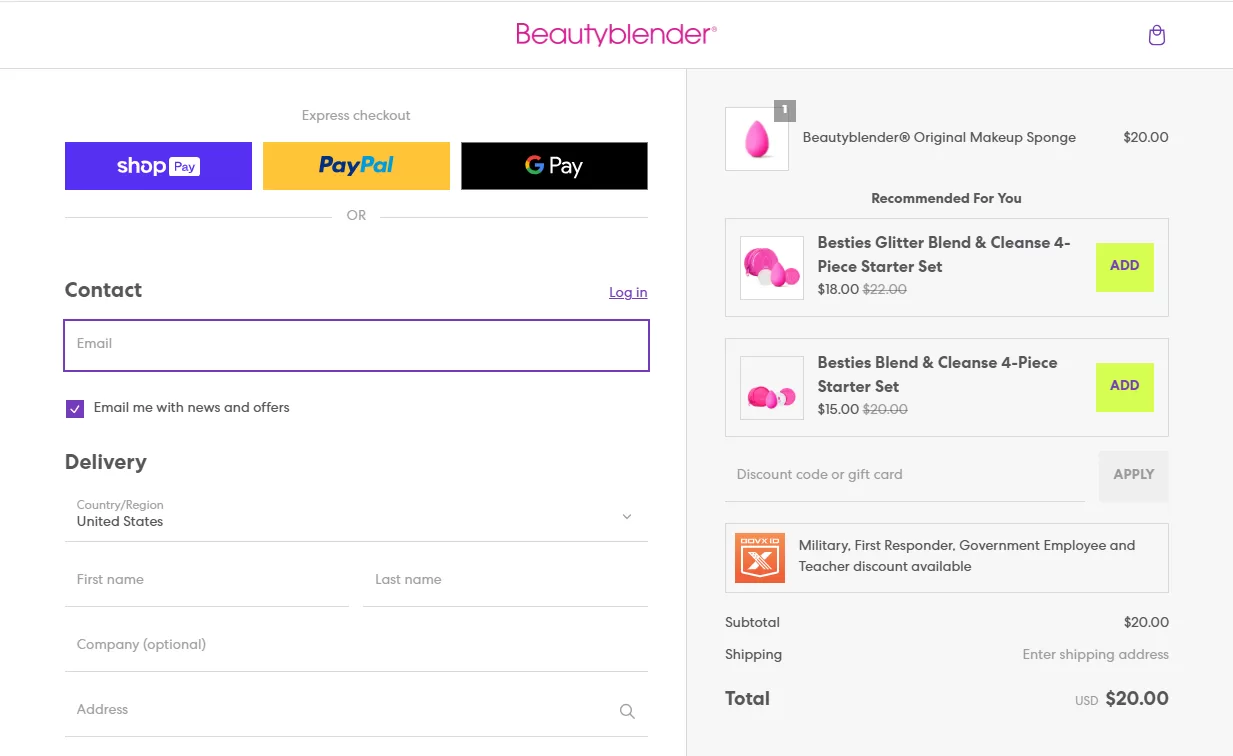Click the Express checkout label
The image size is (1233, 756).
[x=356, y=116]
